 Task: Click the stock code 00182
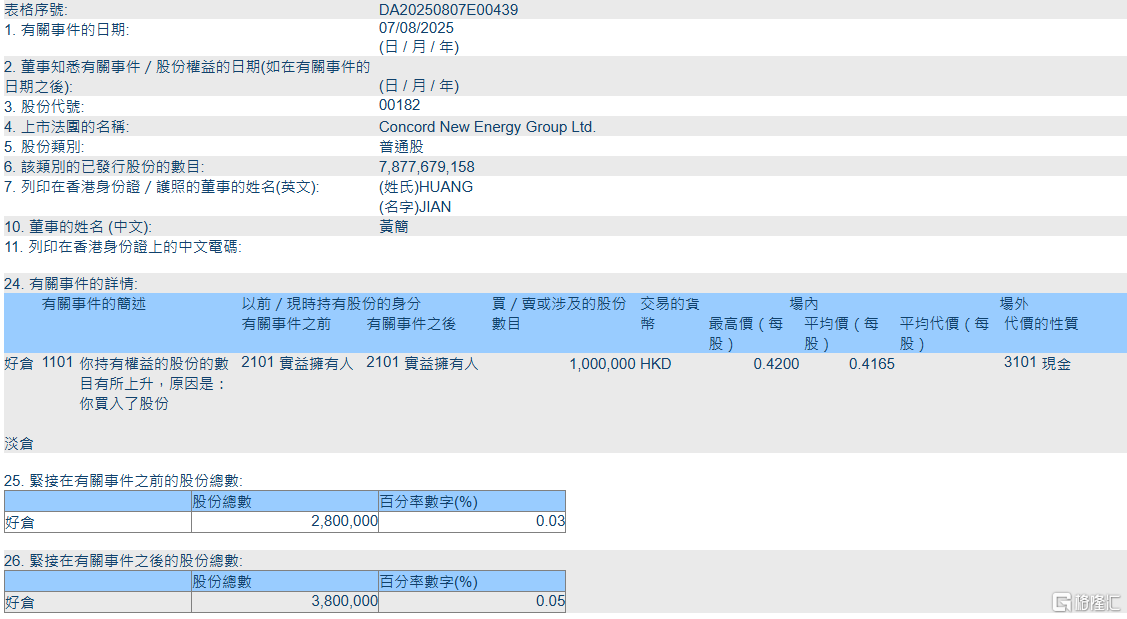coord(399,105)
